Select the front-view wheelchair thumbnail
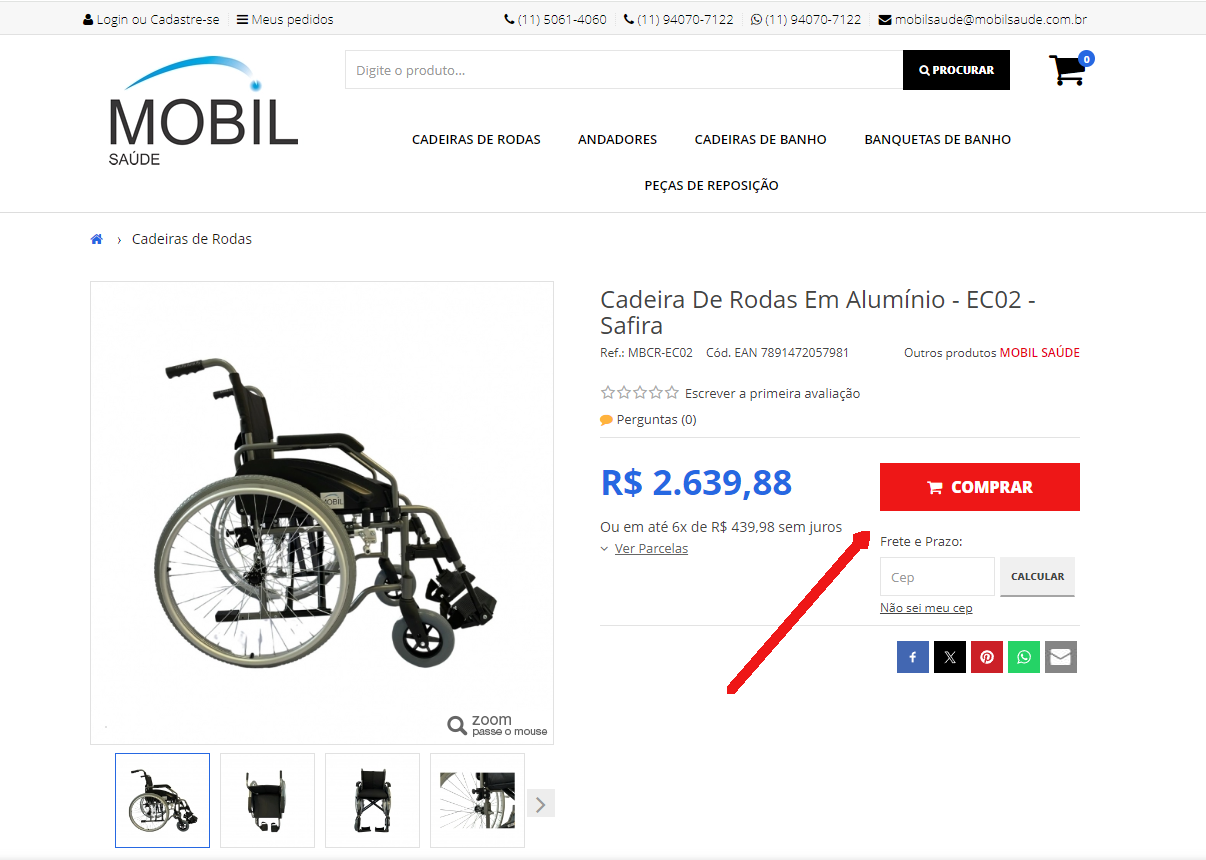The height and width of the screenshot is (860, 1206). tap(372, 800)
